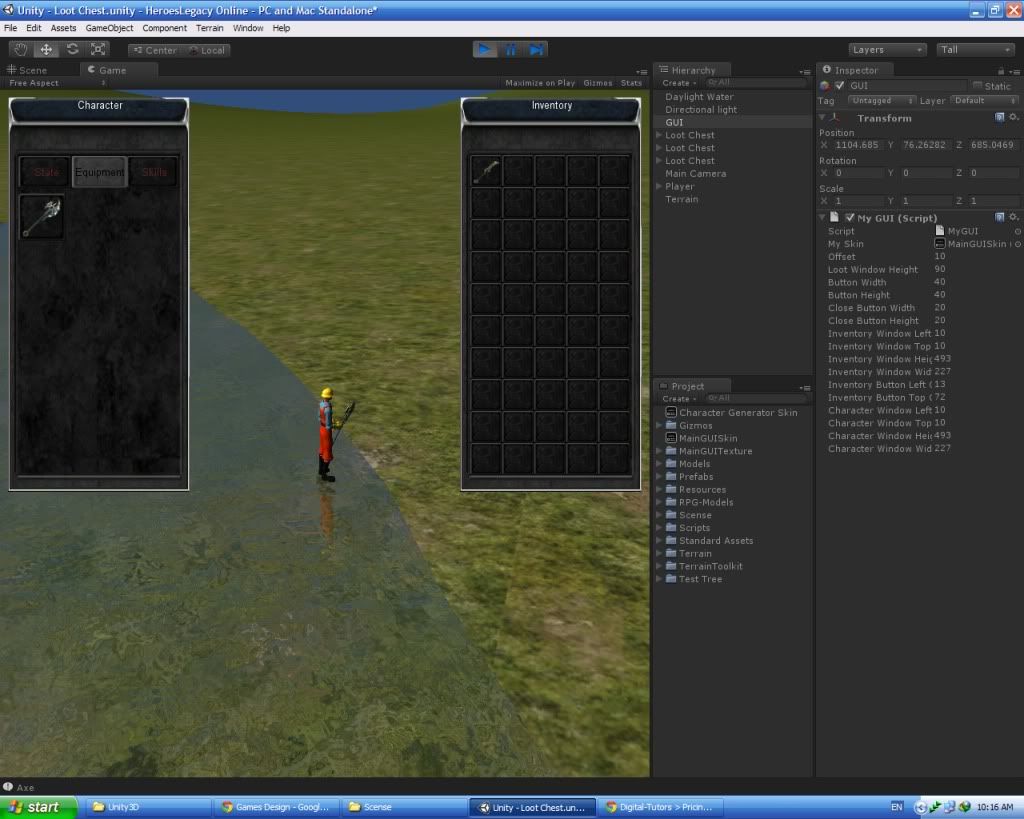The width and height of the screenshot is (1024, 819).
Task: Open the Untagged tag dropdown
Action: point(882,101)
